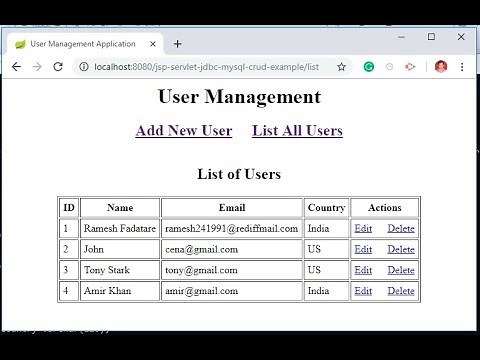
Task: Edit user John
Action: (x=363, y=249)
